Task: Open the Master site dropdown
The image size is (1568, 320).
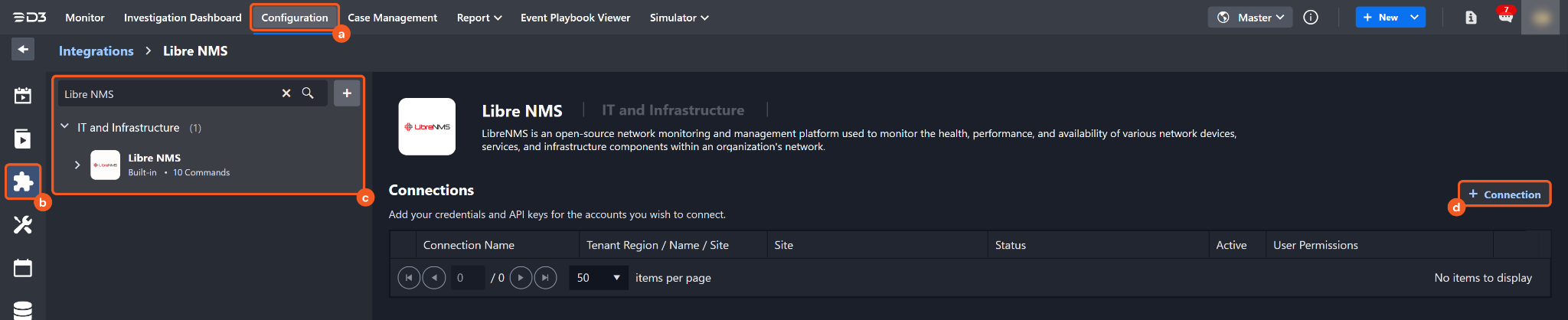Action: [x=1249, y=18]
